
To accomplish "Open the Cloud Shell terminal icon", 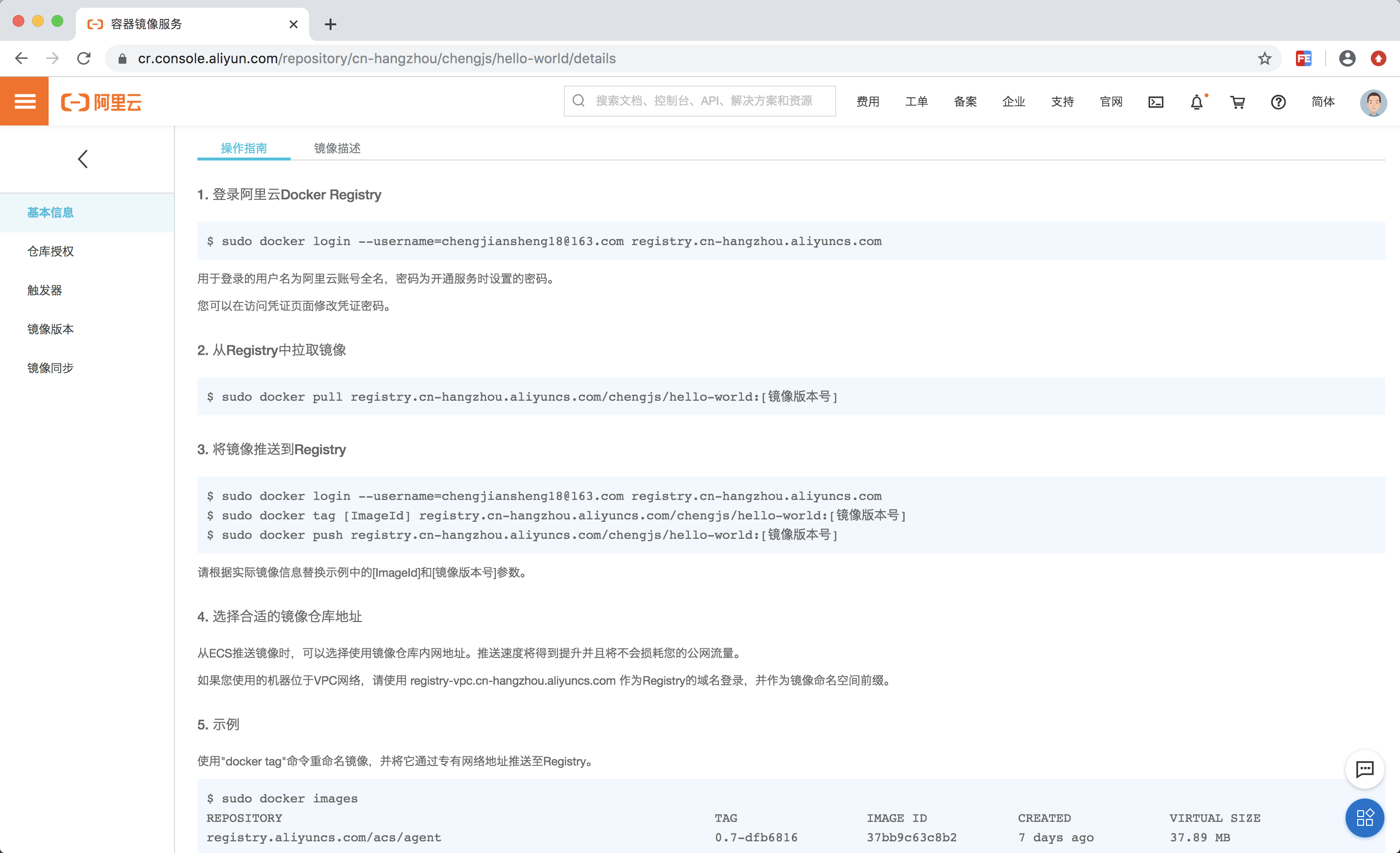I will coord(1155,102).
